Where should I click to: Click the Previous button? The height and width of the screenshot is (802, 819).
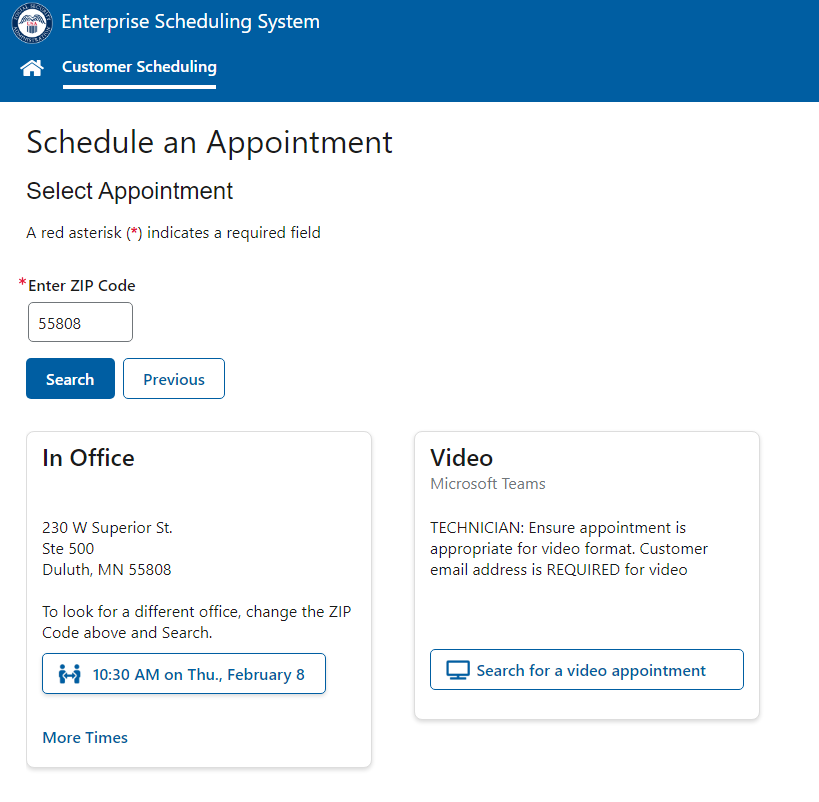click(x=174, y=379)
